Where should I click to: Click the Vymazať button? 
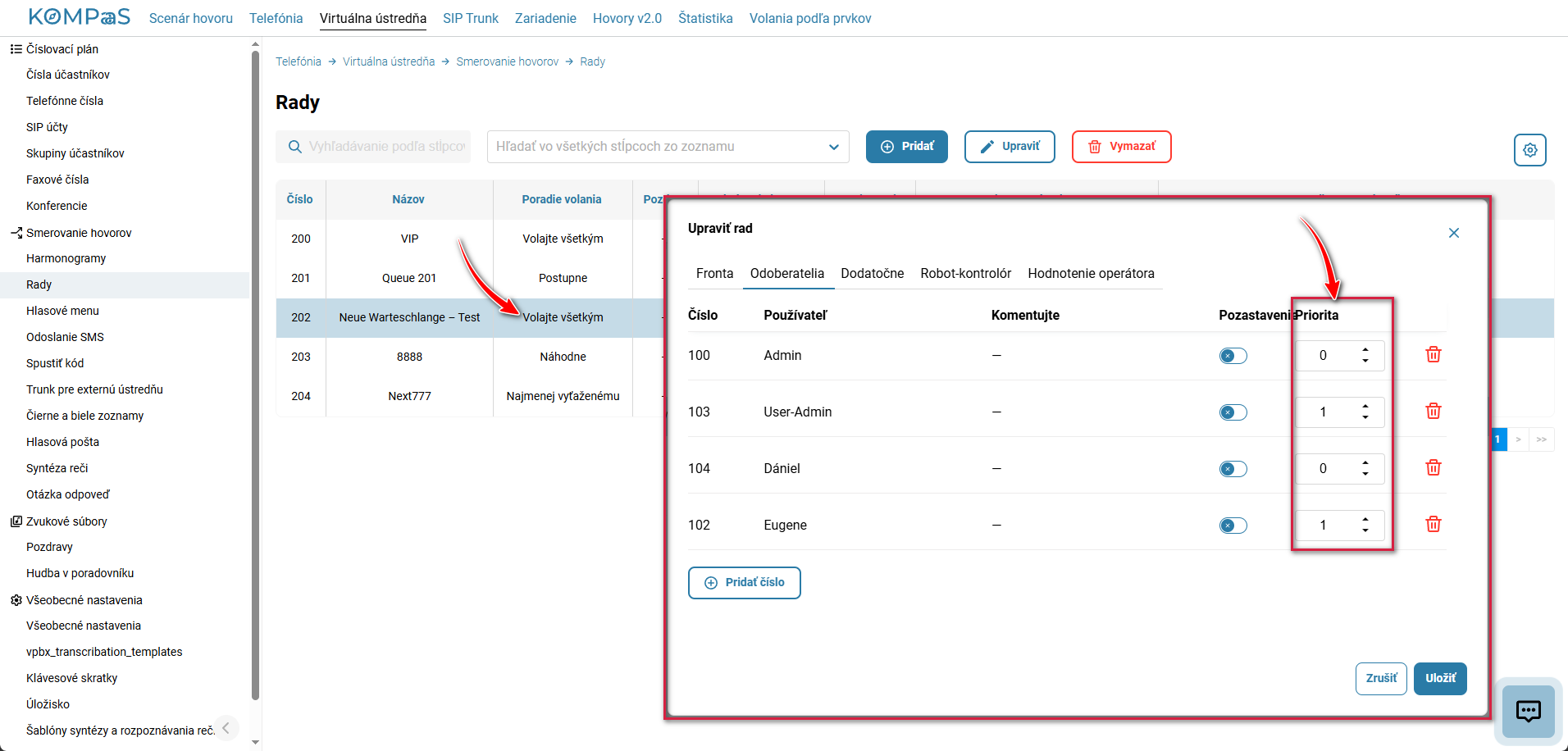[1122, 147]
